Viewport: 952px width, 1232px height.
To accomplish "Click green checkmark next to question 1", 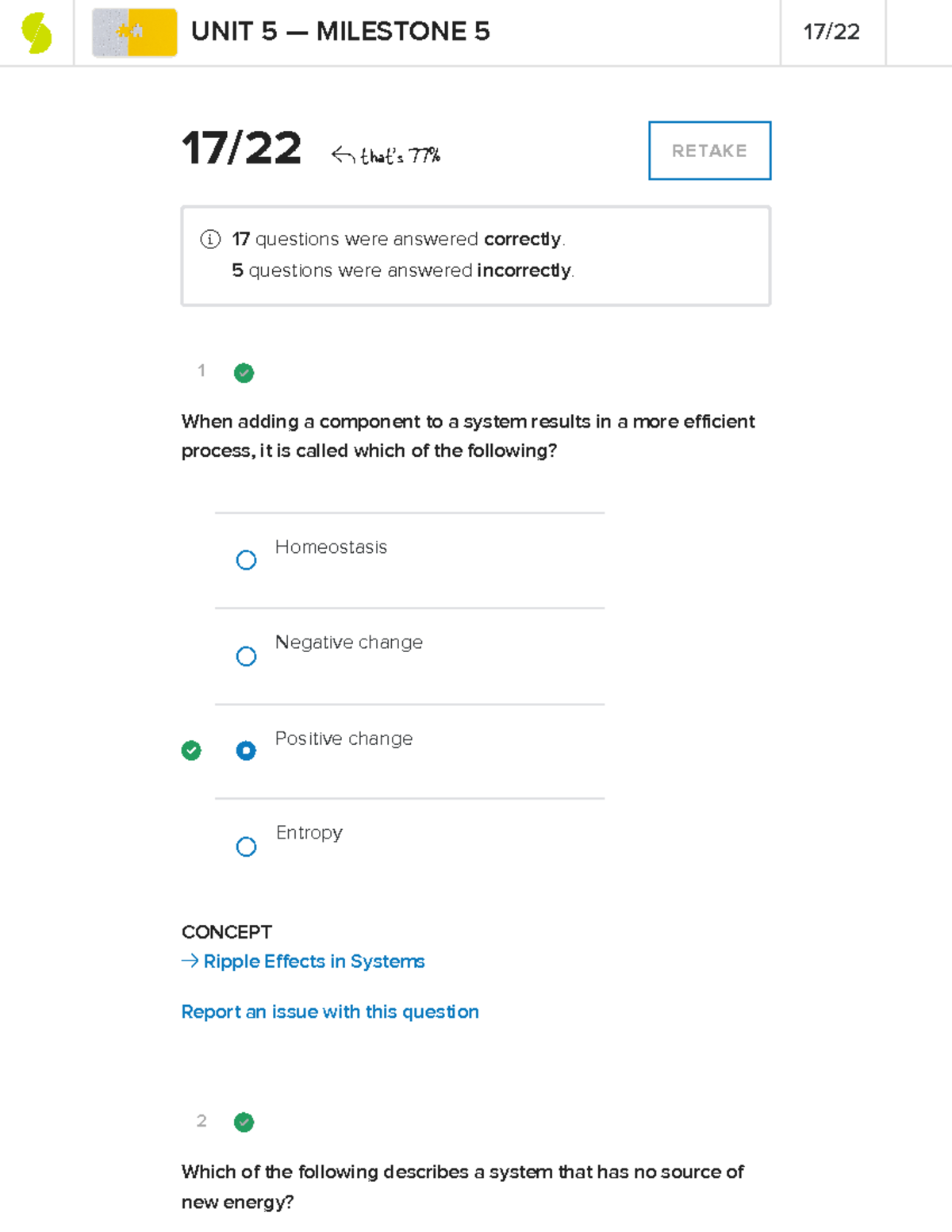I will (244, 373).
